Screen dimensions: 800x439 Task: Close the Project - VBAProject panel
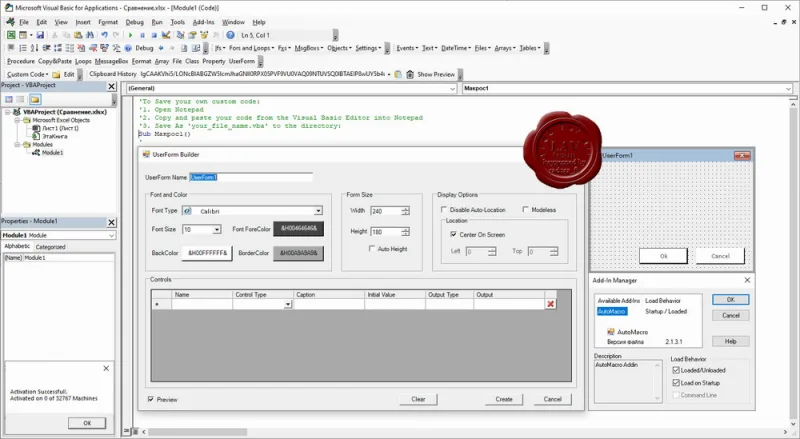tap(112, 86)
